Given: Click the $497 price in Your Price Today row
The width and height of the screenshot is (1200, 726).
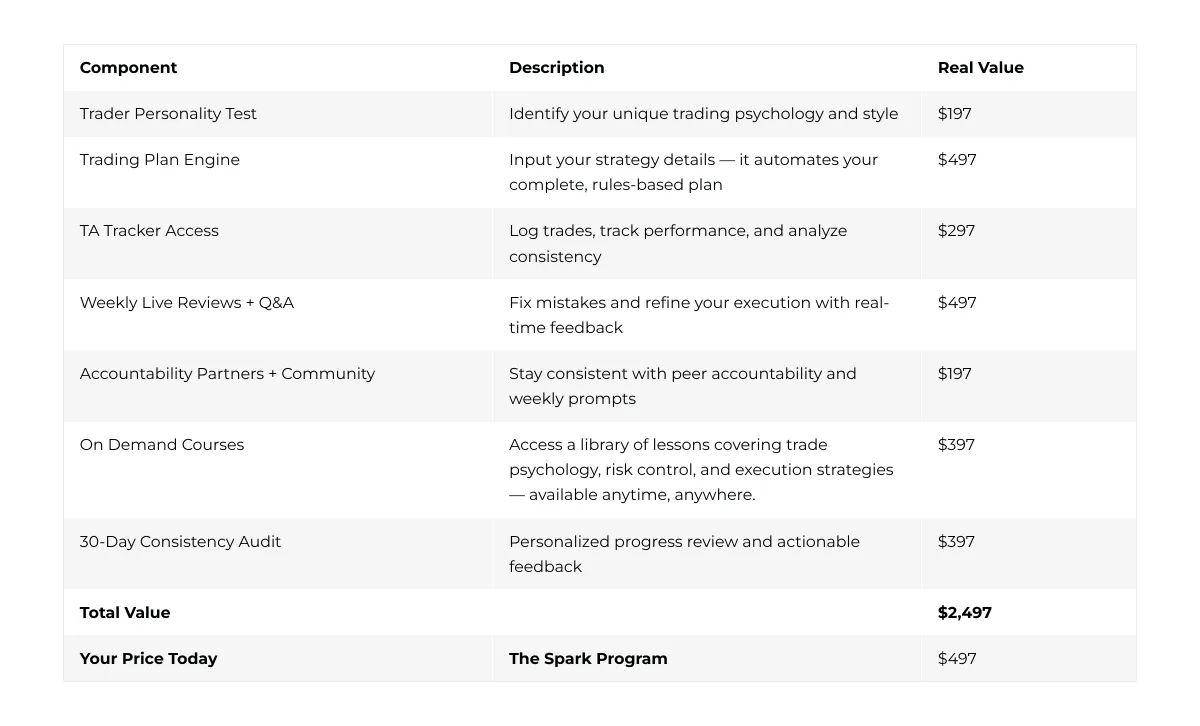Looking at the screenshot, I should tap(956, 658).
